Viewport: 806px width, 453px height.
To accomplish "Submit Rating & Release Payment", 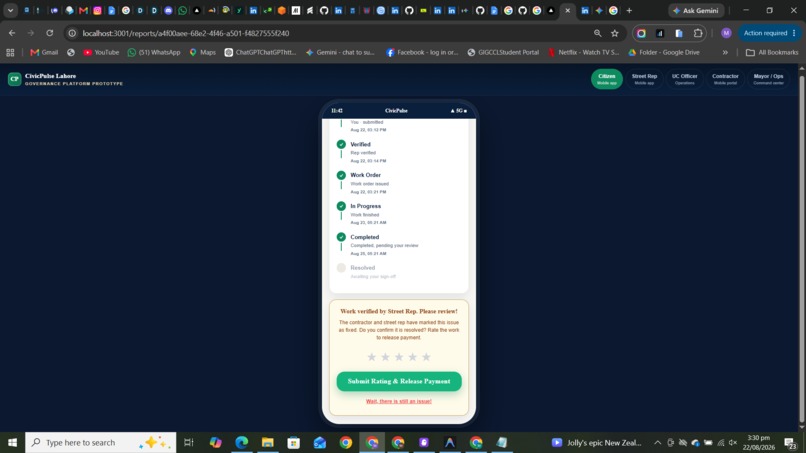I will pyautogui.click(x=399, y=382).
